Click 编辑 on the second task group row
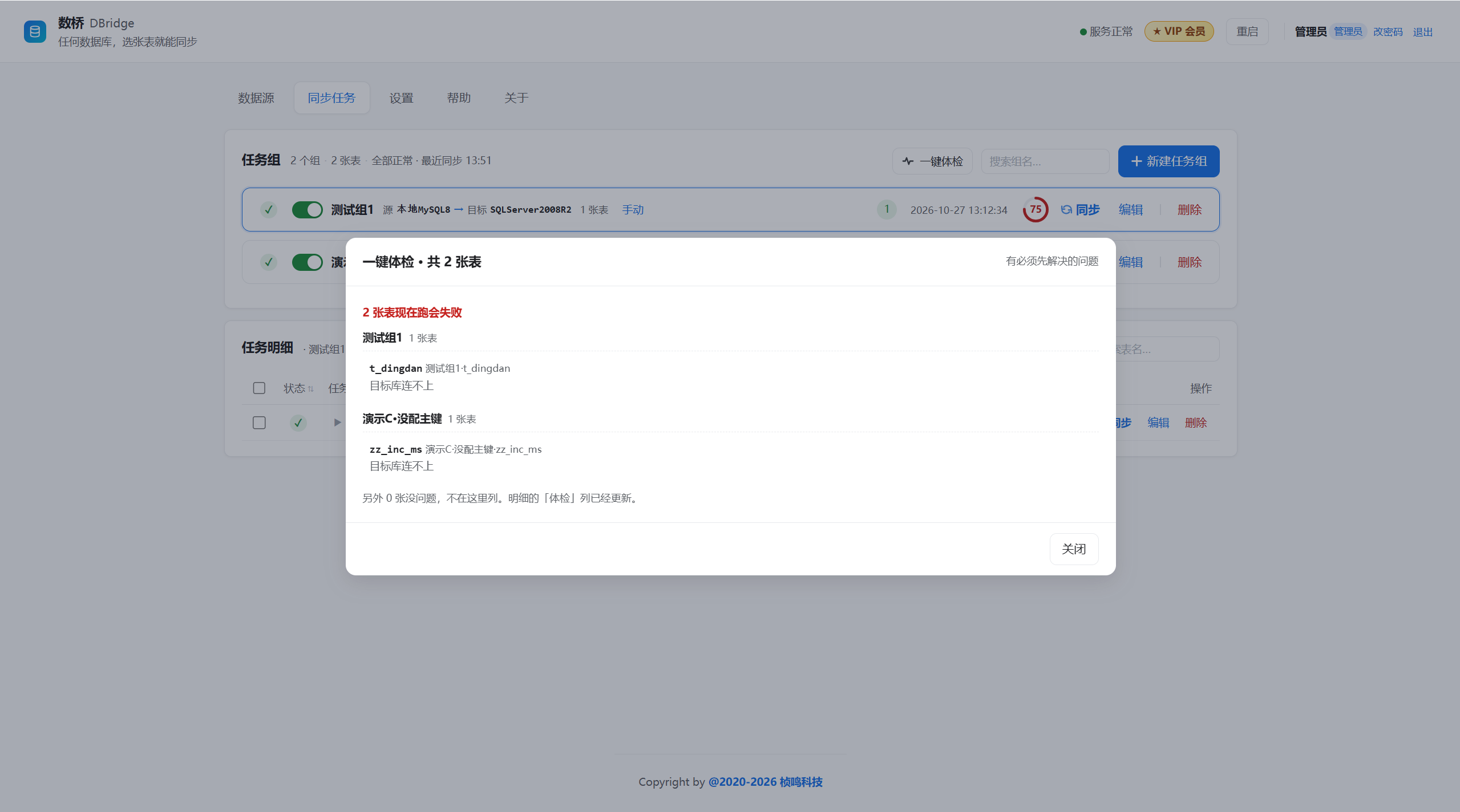 (x=1131, y=262)
